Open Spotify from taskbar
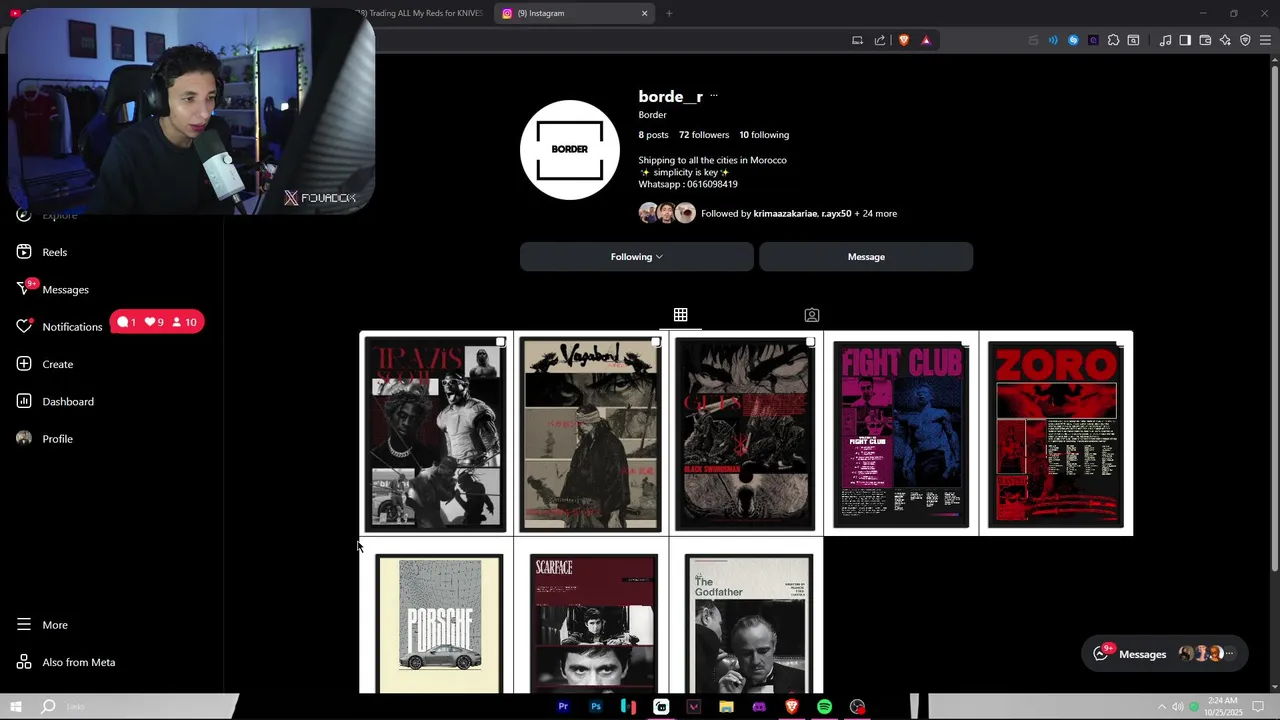This screenshot has width=1280, height=720. point(824,707)
